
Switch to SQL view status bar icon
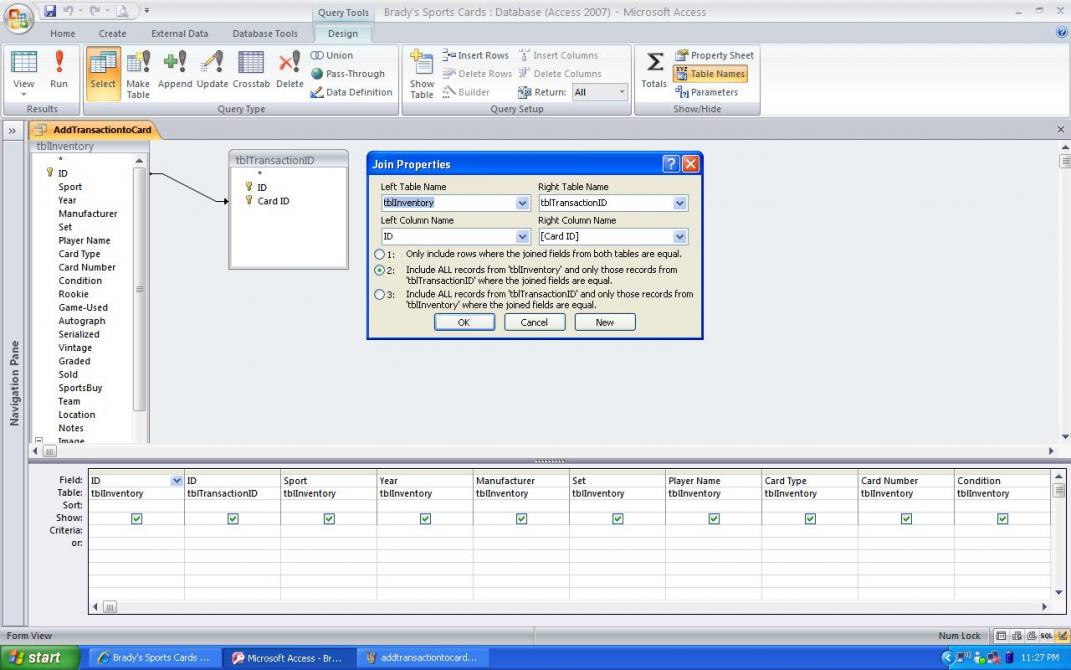click(x=1046, y=636)
